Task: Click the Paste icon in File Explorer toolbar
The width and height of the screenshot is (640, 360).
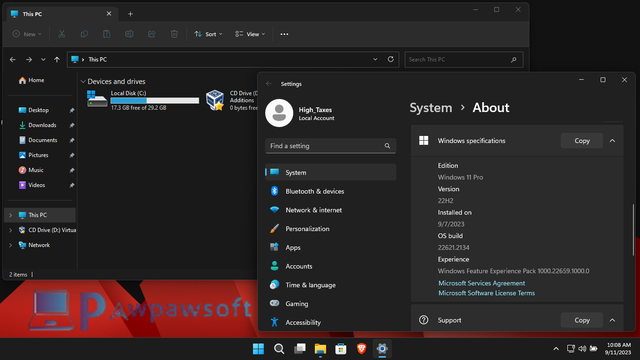Action: click(x=107, y=34)
